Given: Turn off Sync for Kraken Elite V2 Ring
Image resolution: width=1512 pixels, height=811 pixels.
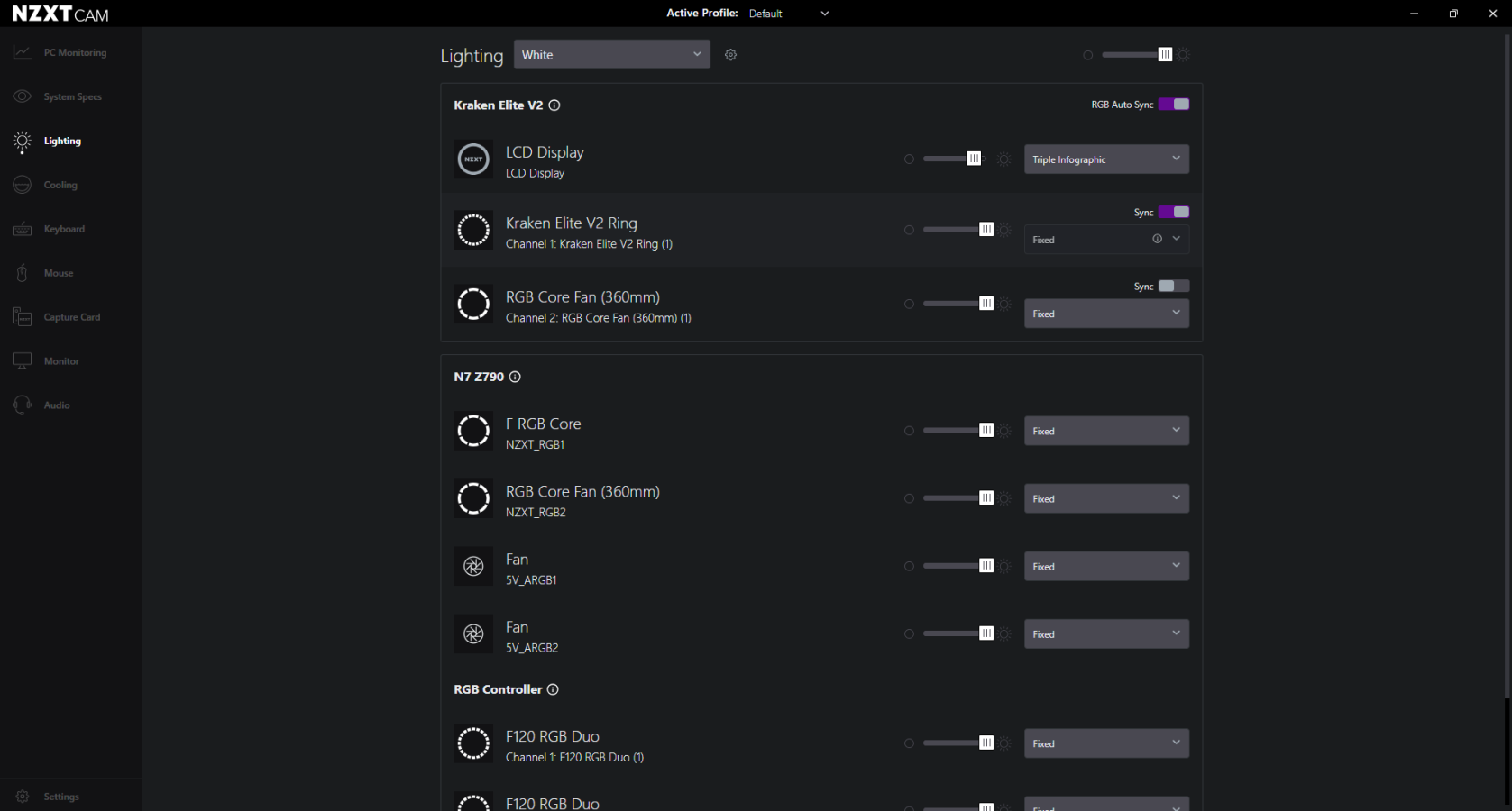Looking at the screenshot, I should point(1174,213).
